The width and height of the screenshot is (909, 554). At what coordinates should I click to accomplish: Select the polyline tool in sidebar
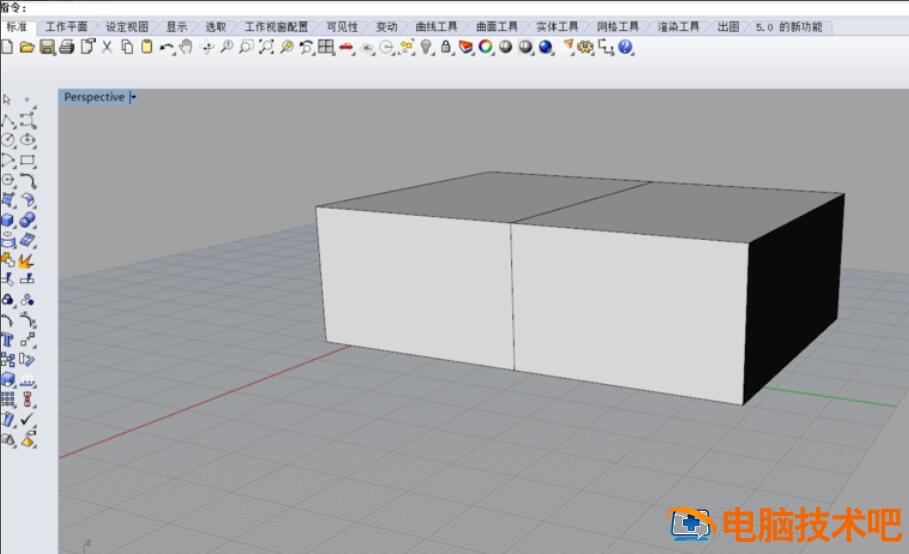[8, 121]
